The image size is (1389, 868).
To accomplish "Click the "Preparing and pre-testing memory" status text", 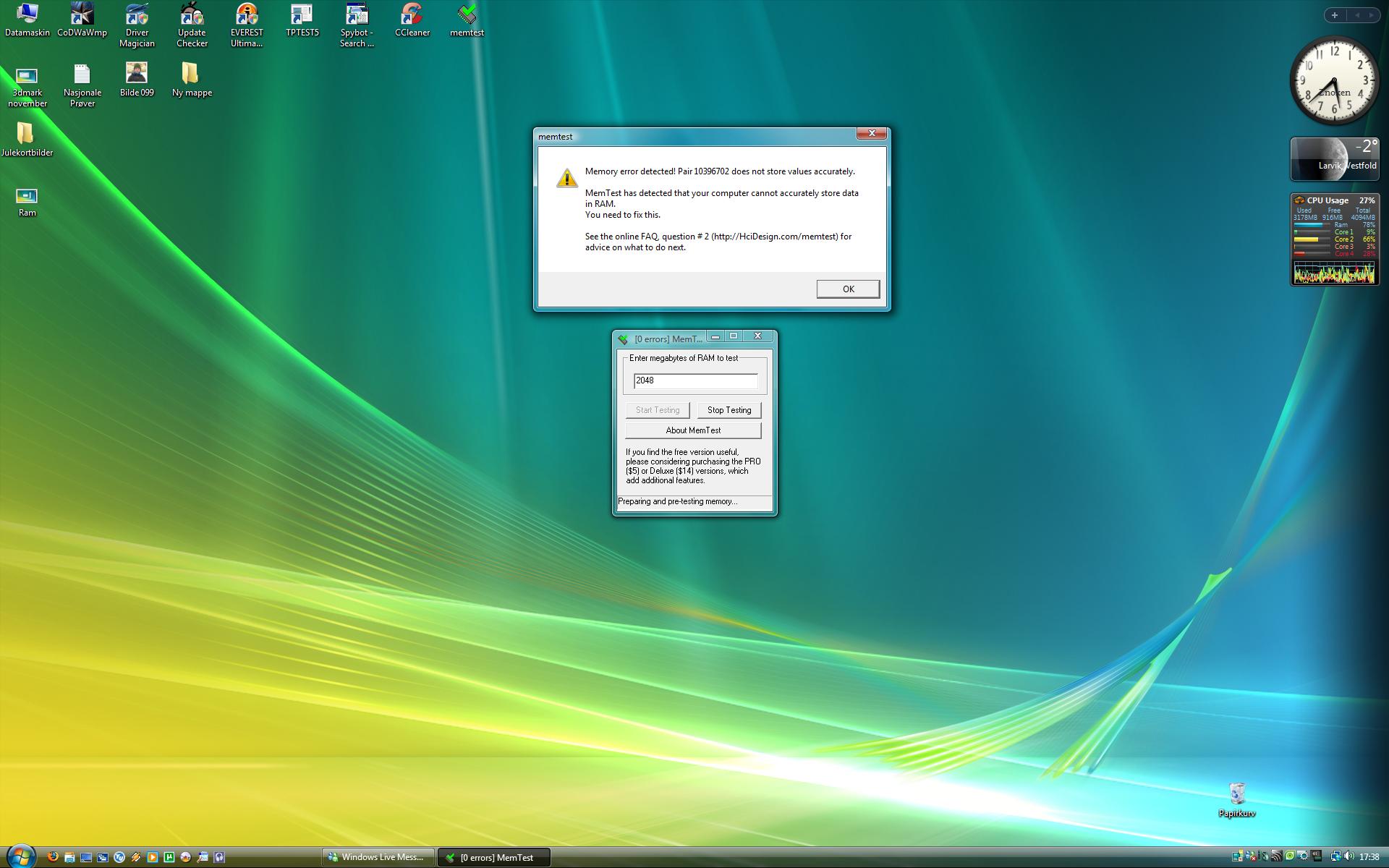I will (x=678, y=501).
